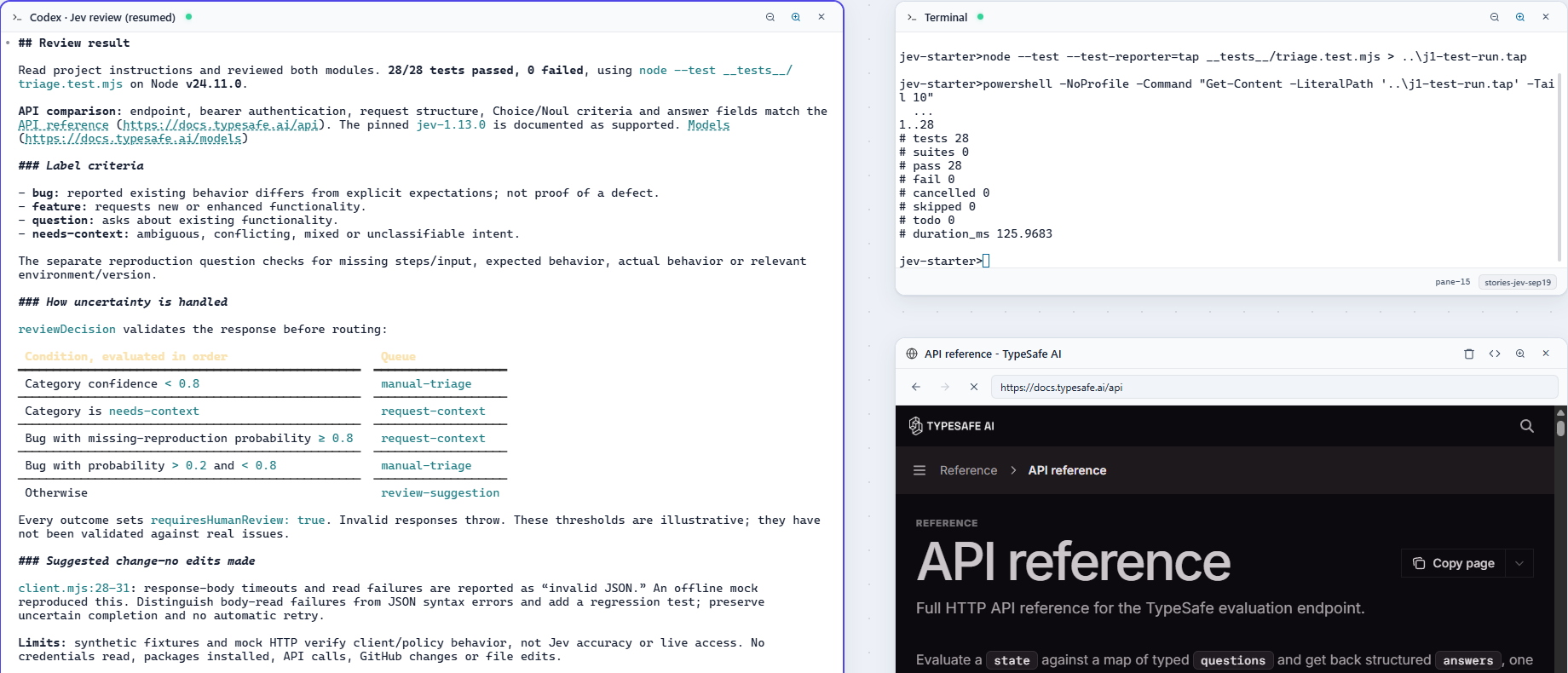Click the '### Label criteria' heading
Viewport: 1568px width, 673px height.
pos(81,166)
